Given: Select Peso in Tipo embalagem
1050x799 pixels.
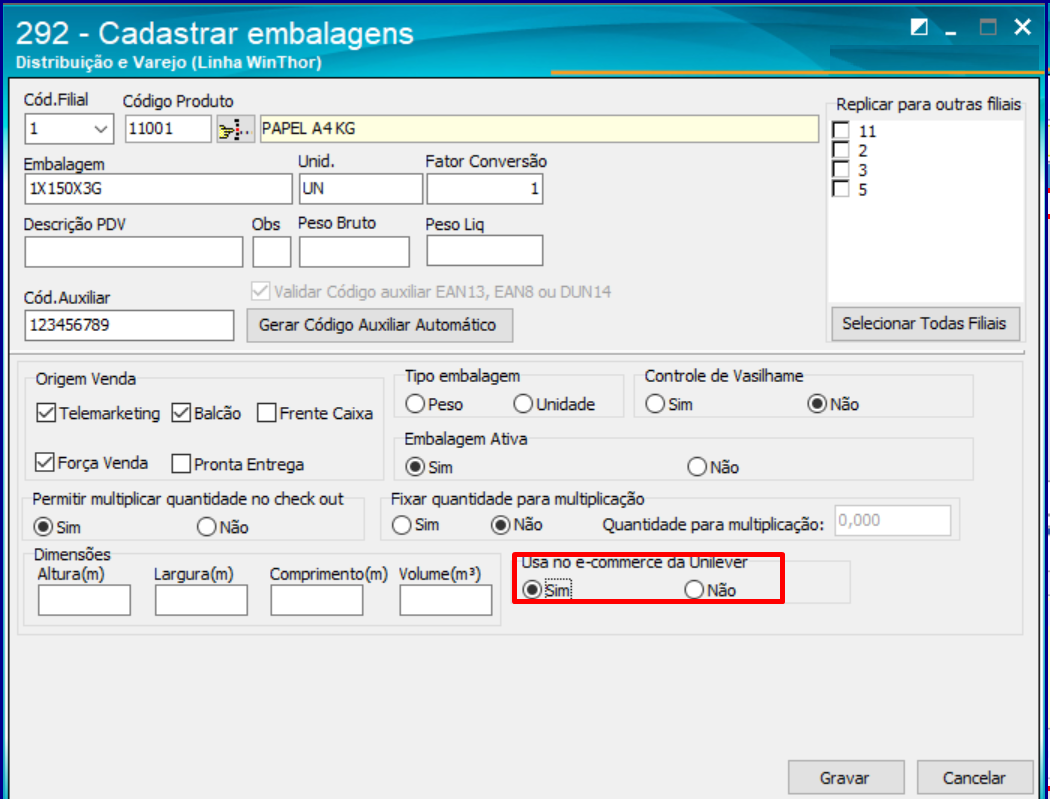Looking at the screenshot, I should coord(415,404).
